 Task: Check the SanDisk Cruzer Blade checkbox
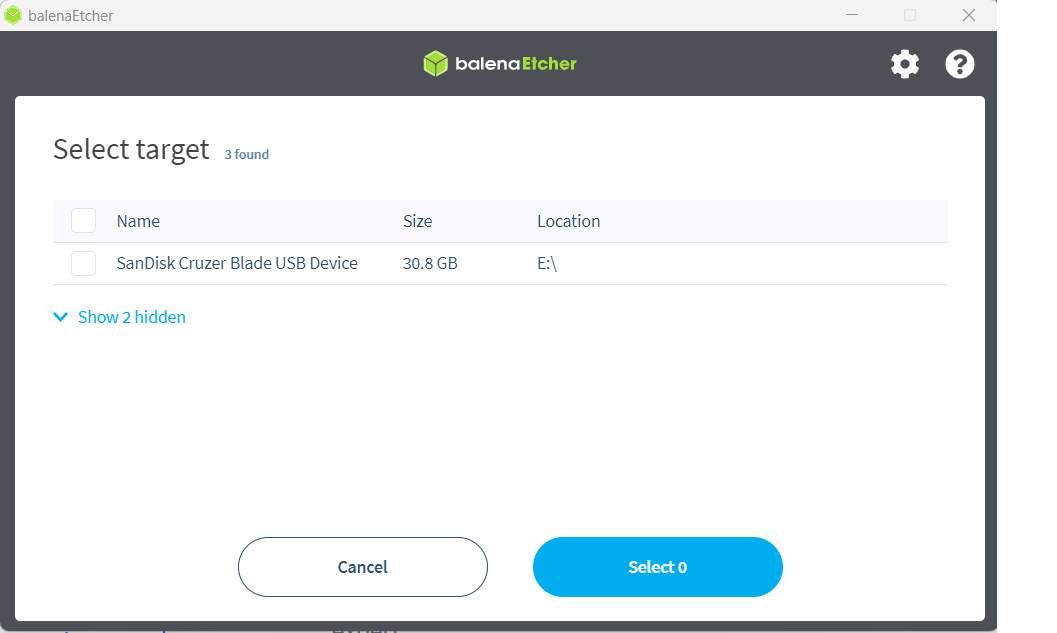(84, 264)
